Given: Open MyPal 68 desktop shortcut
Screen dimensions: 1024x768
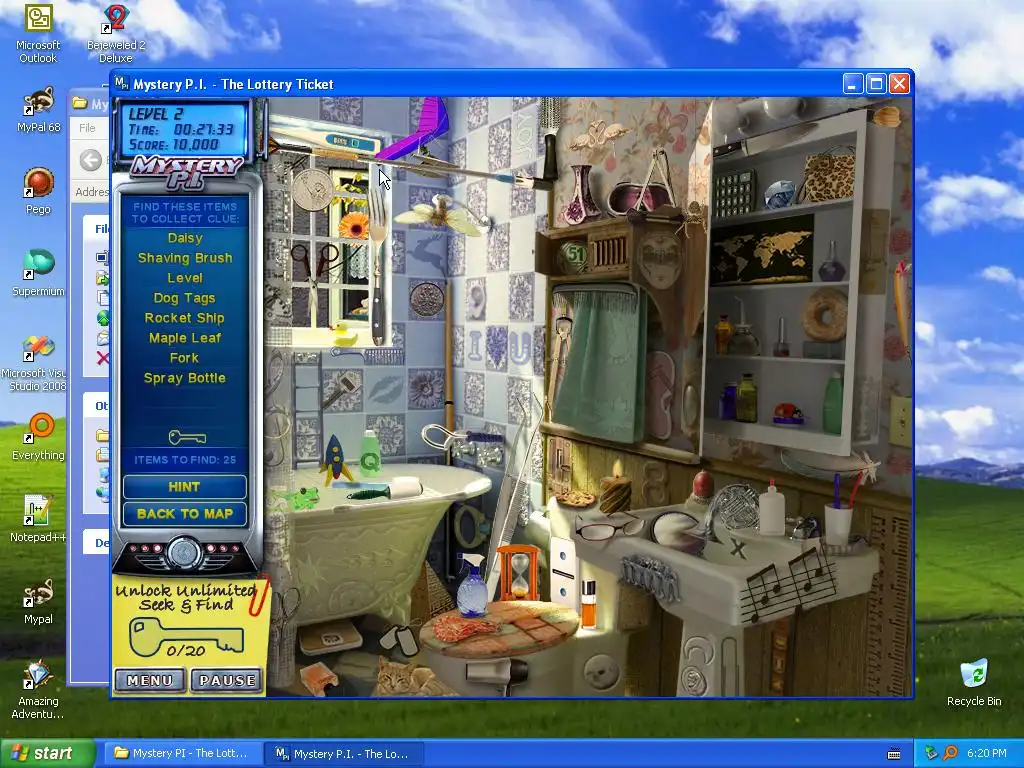Looking at the screenshot, I should [x=38, y=110].
